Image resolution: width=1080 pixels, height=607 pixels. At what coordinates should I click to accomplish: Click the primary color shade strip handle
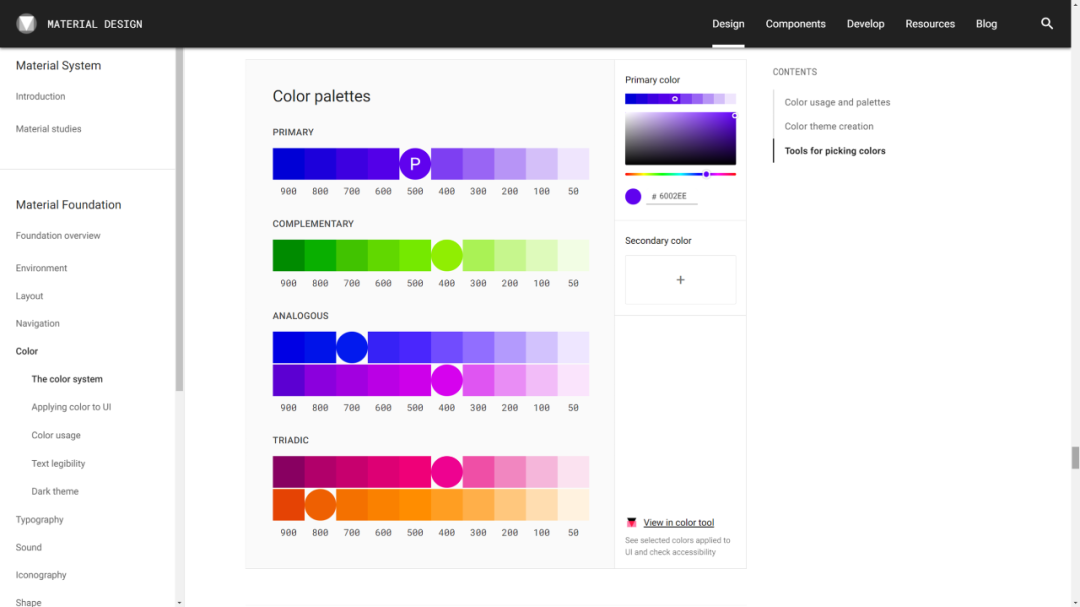click(x=675, y=99)
